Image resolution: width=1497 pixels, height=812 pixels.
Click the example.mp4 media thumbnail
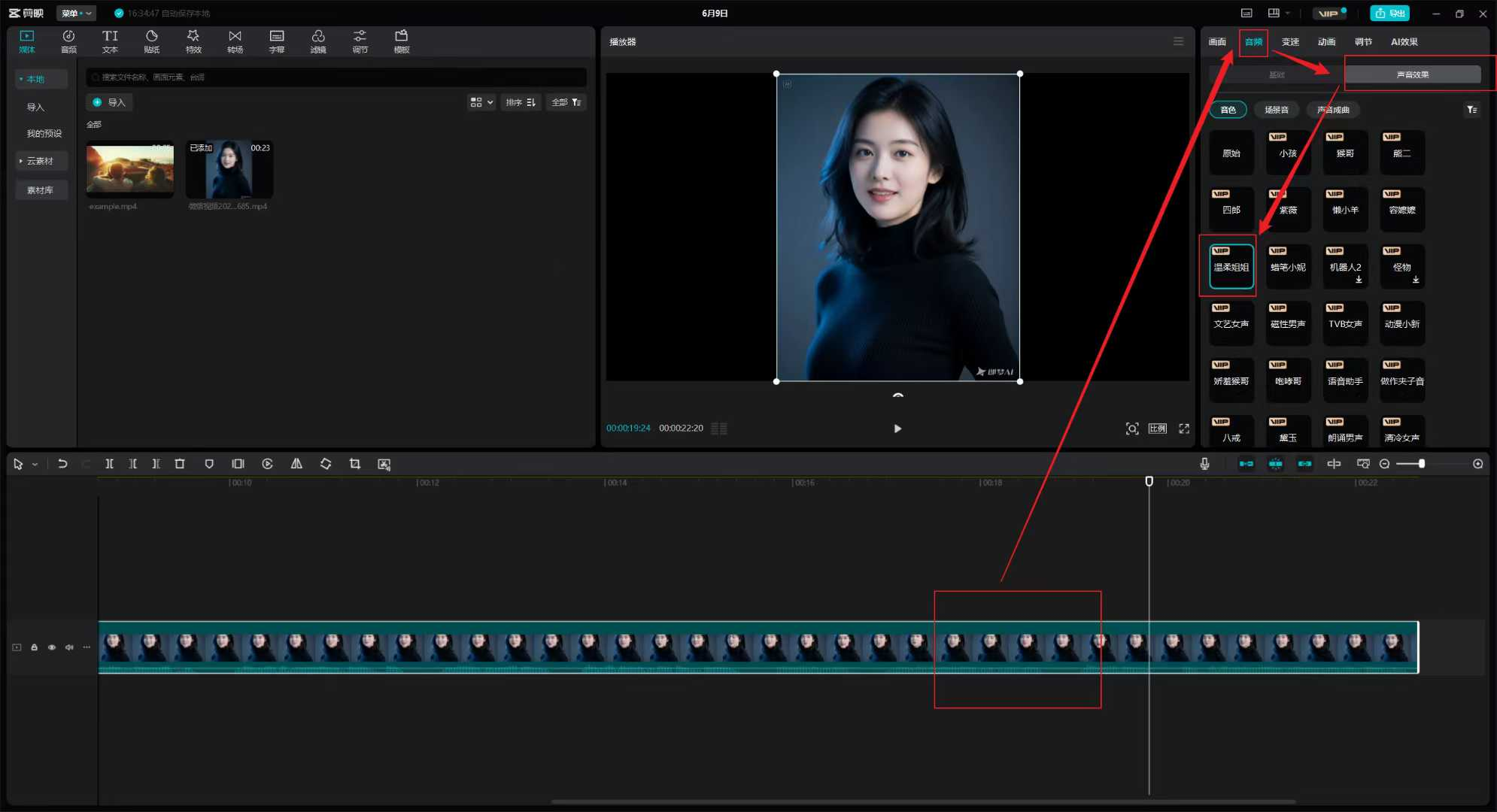tap(130, 170)
